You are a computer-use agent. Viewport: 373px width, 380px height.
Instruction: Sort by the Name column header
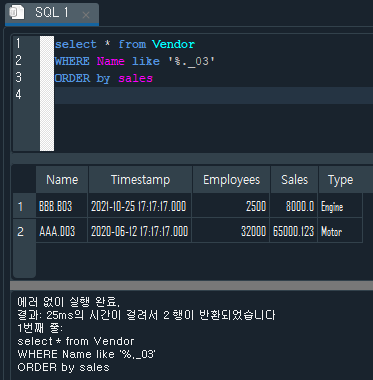point(62,180)
